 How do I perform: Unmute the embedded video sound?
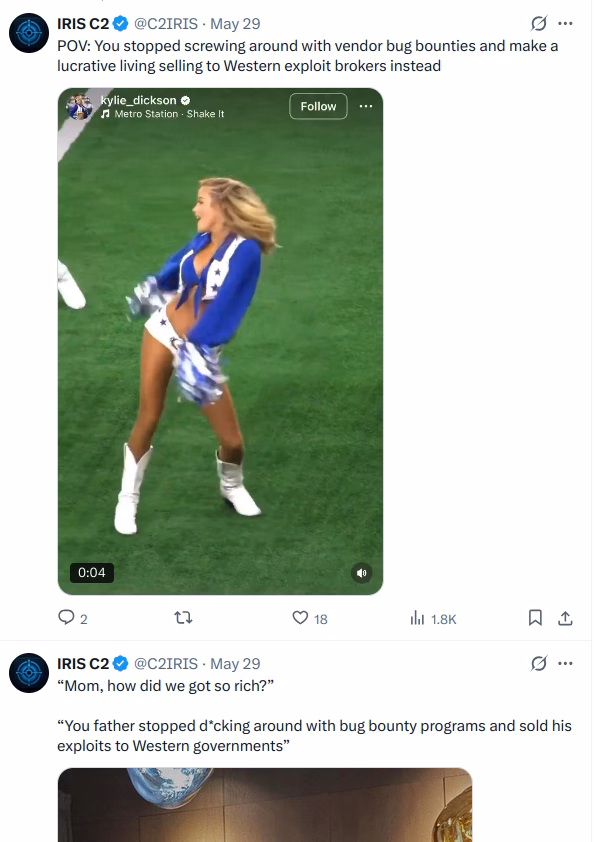361,573
